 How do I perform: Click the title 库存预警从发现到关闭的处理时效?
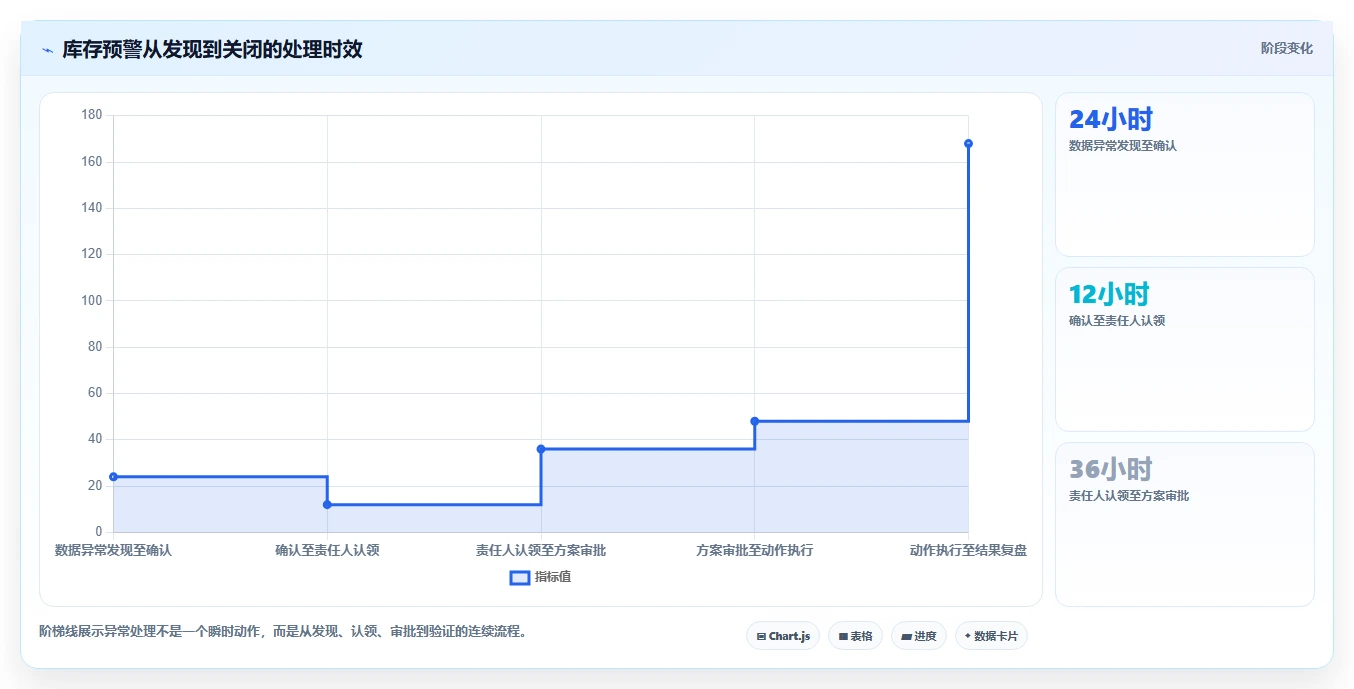click(212, 50)
